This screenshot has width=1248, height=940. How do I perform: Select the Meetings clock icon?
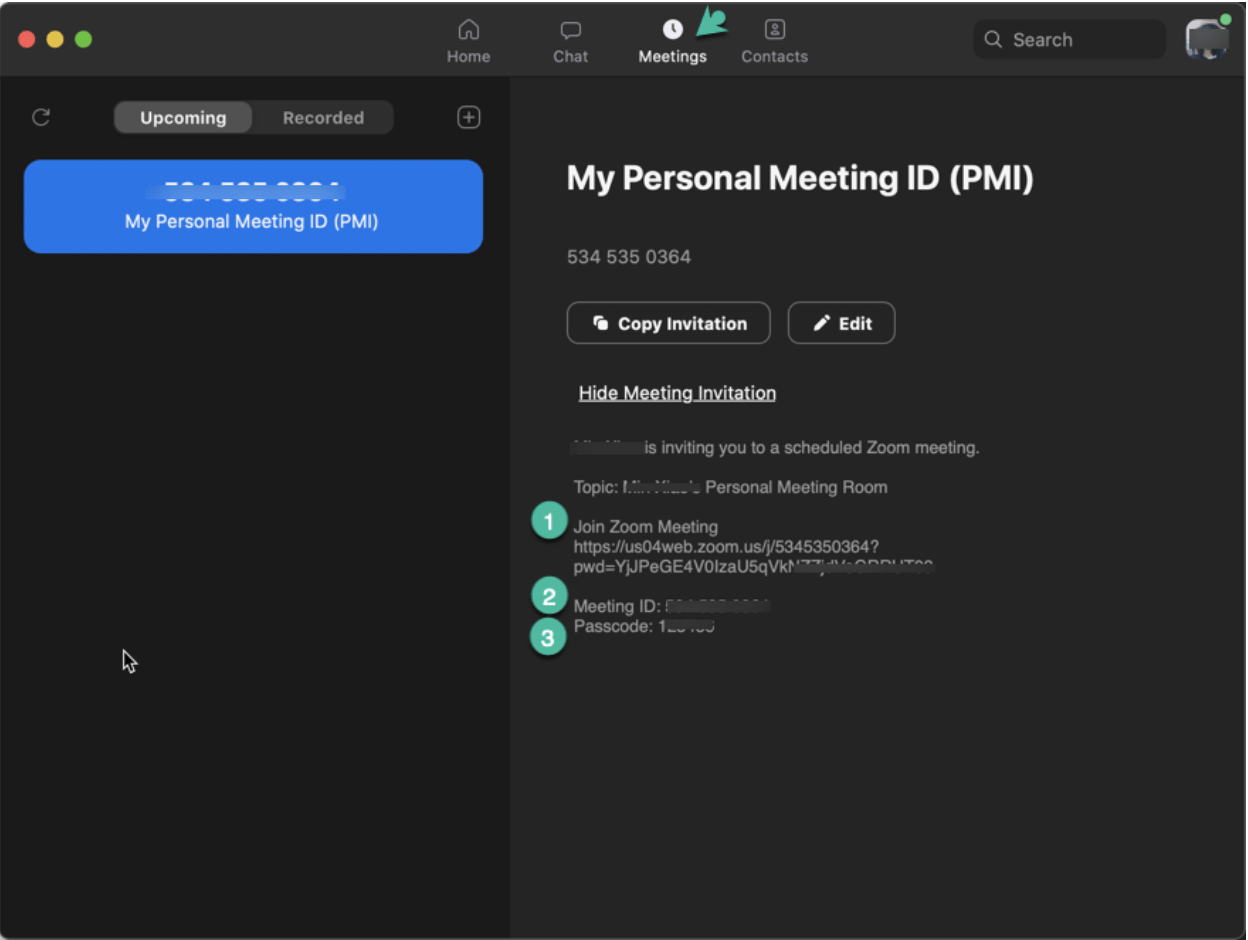pyautogui.click(x=672, y=30)
